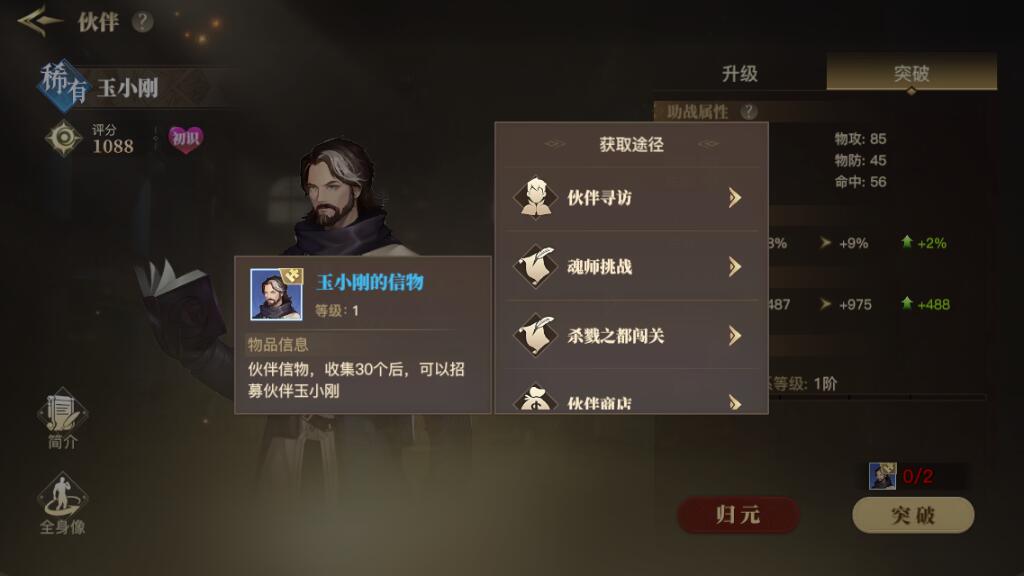Click 玉小刚的信物 item thumbnail
Screen dimensions: 1024x576
coord(276,294)
